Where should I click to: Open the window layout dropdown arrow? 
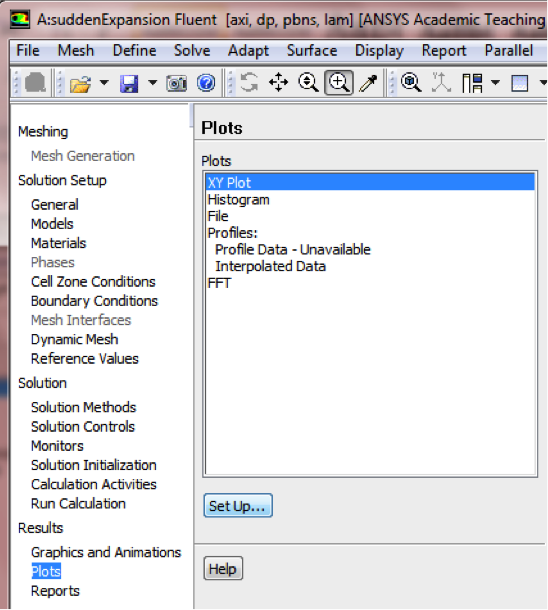pyautogui.click(x=495, y=82)
